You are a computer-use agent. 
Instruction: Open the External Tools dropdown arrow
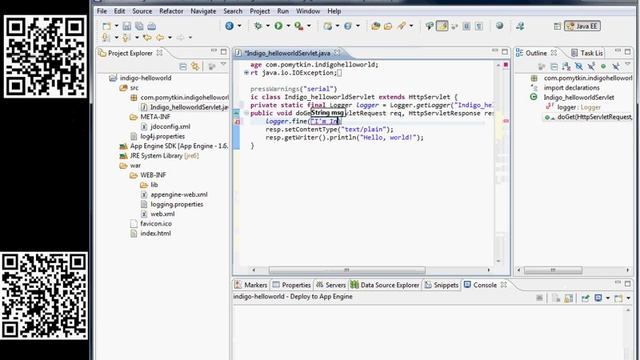(x=309, y=26)
